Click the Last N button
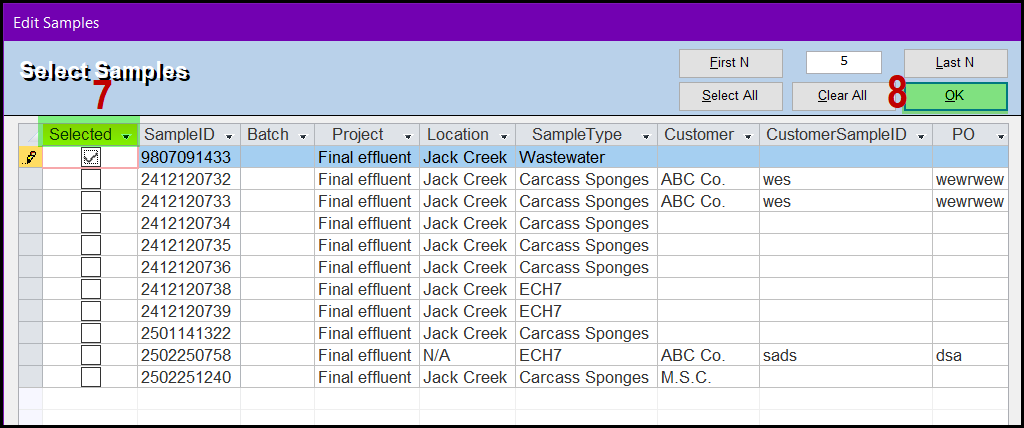The width and height of the screenshot is (1024, 428). click(x=955, y=63)
